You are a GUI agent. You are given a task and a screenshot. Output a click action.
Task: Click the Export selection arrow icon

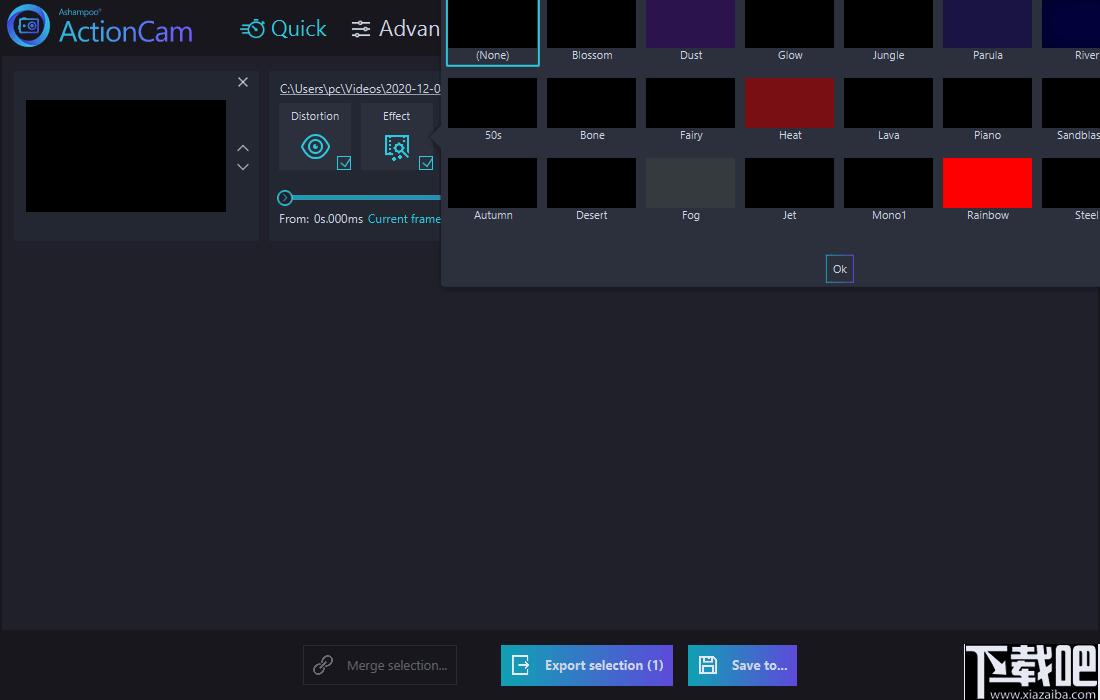point(521,665)
